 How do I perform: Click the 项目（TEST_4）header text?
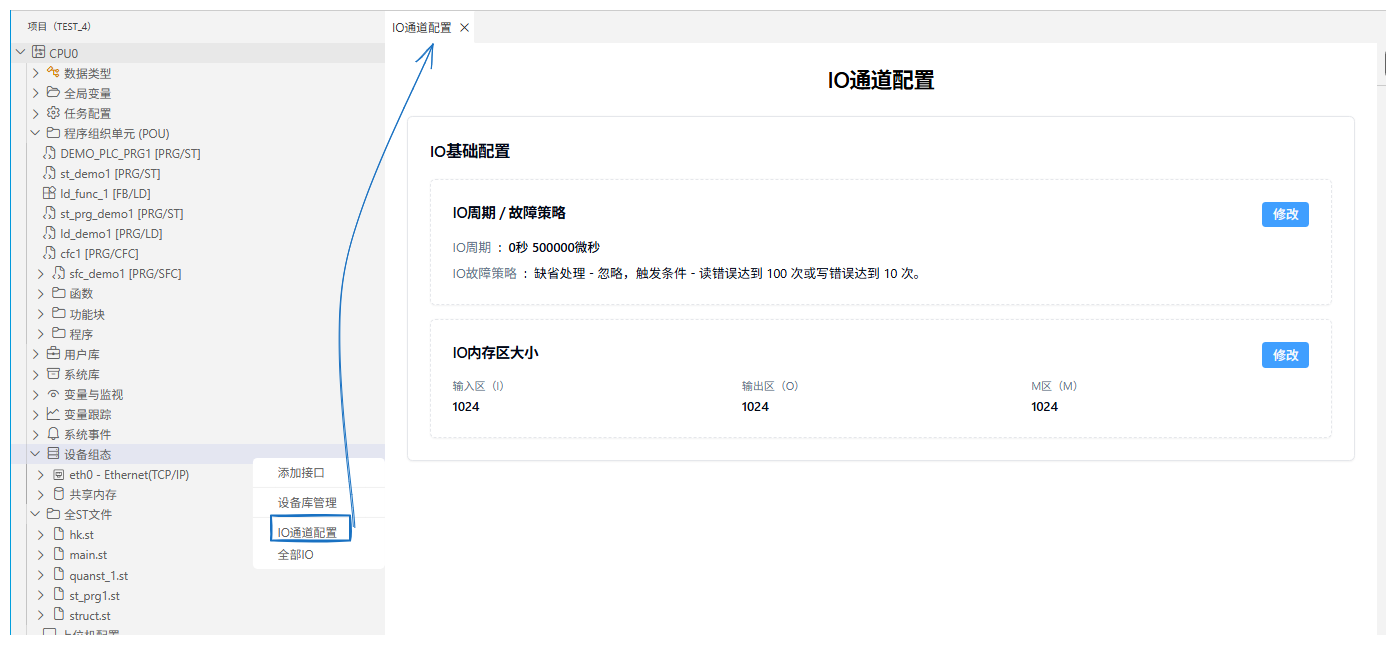click(x=59, y=27)
